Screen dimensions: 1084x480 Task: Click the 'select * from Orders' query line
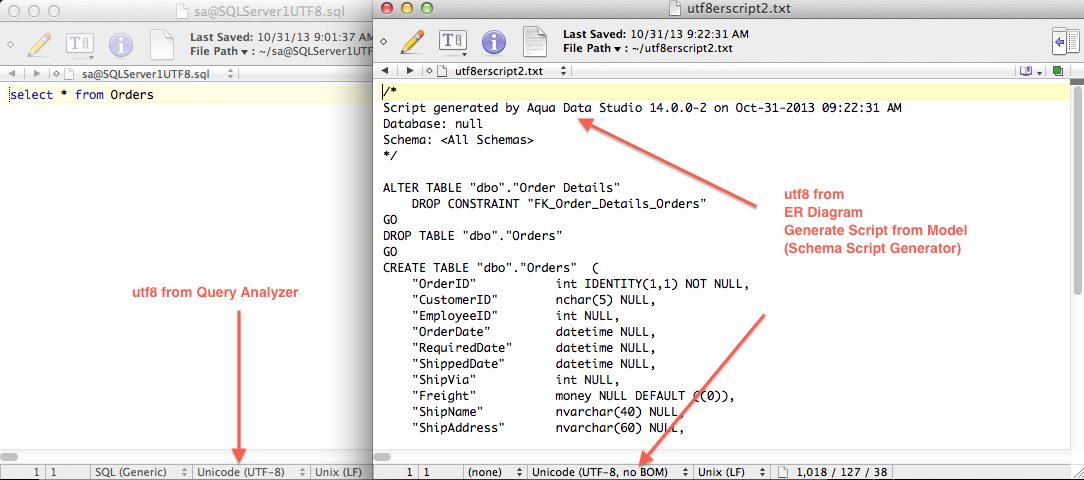click(82, 95)
